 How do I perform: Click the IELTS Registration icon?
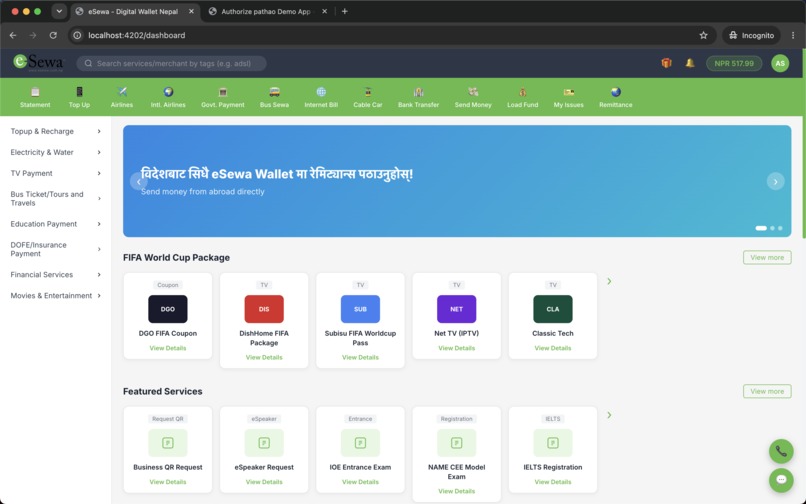553,443
